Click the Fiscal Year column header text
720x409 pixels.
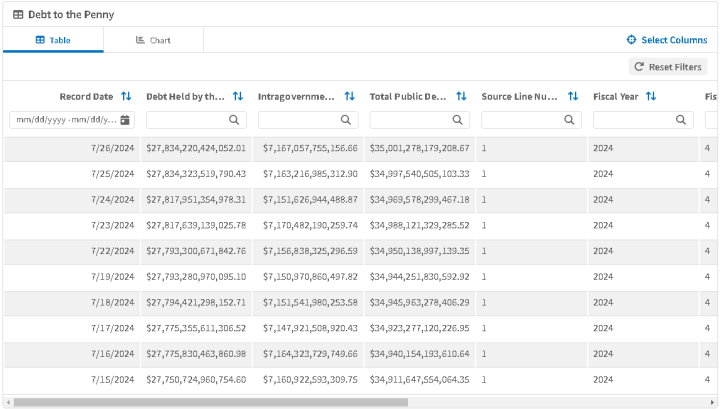coord(616,96)
